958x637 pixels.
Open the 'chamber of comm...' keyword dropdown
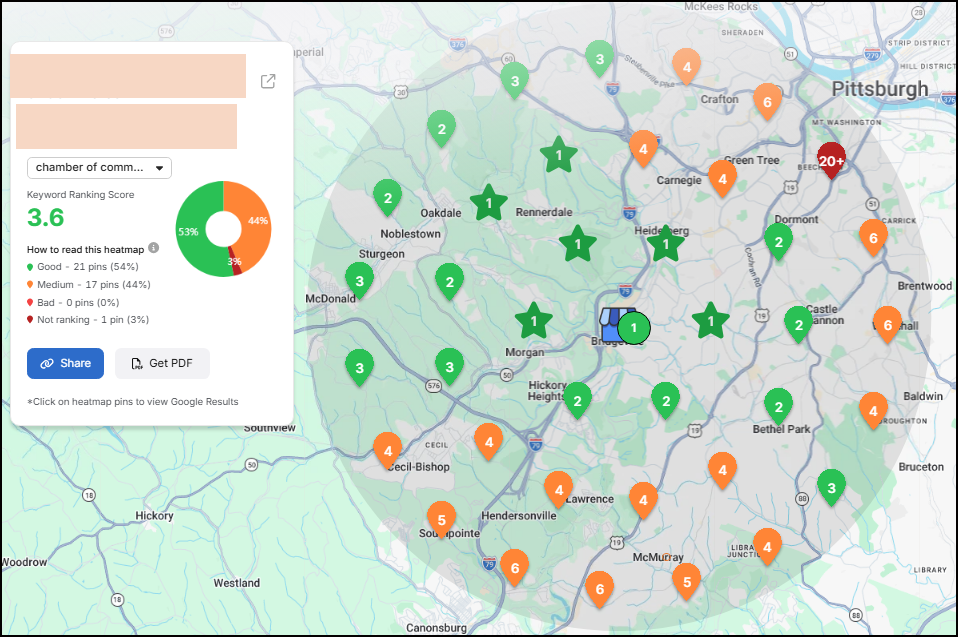pyautogui.click(x=100, y=168)
